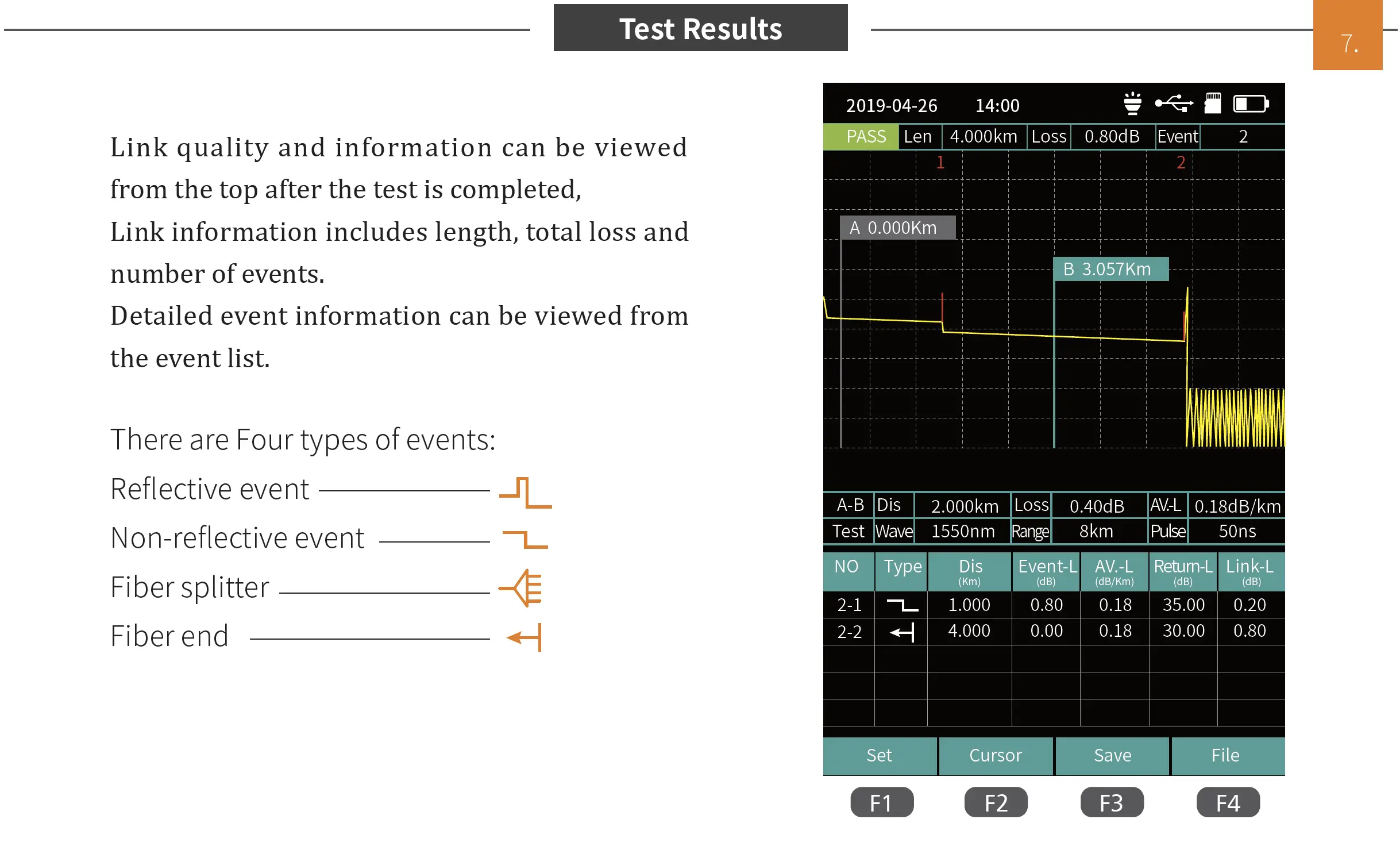Image resolution: width=1400 pixels, height=846 pixels.
Task: Click the fiber end icon in row 2-2
Action: coord(902,632)
